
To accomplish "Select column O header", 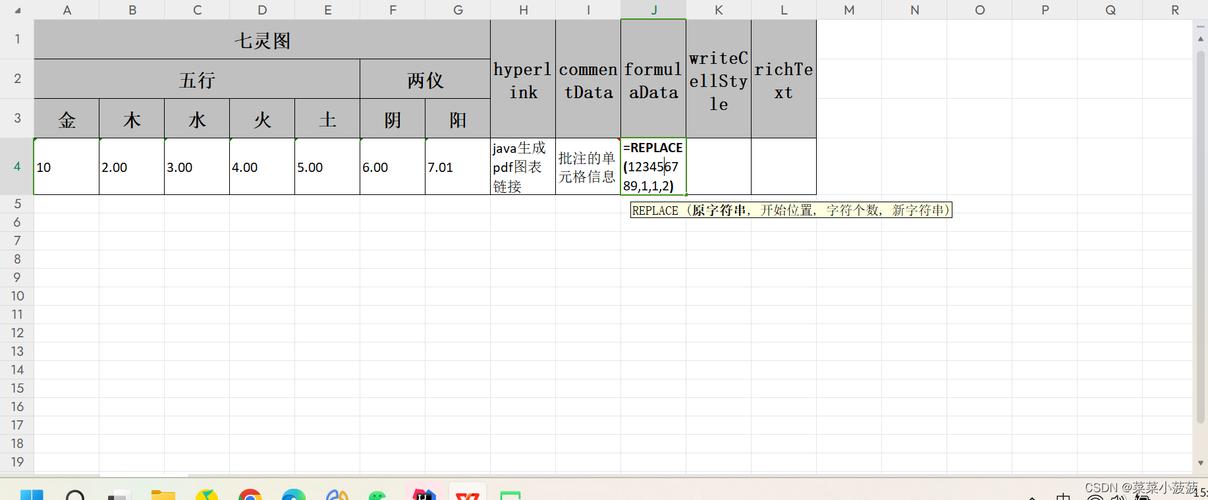I will point(979,10).
